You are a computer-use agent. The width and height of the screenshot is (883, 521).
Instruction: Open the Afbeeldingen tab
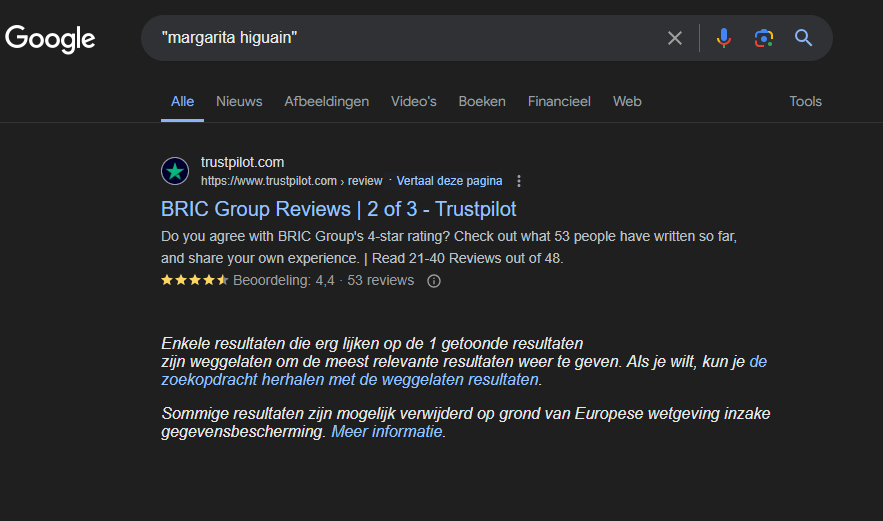point(327,101)
